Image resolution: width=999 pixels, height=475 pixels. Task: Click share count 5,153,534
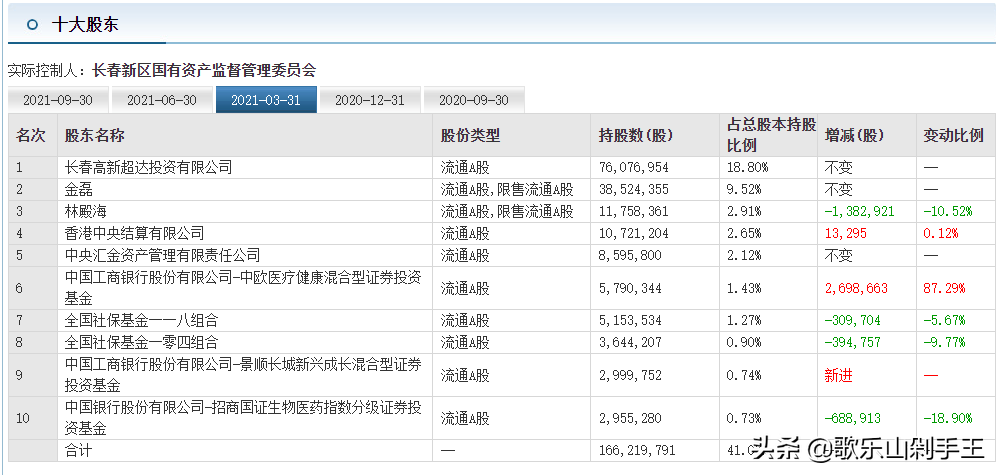pyautogui.click(x=630, y=321)
